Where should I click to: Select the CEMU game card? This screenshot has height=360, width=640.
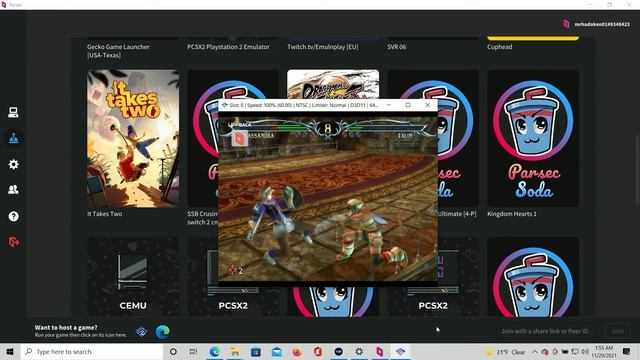133,276
